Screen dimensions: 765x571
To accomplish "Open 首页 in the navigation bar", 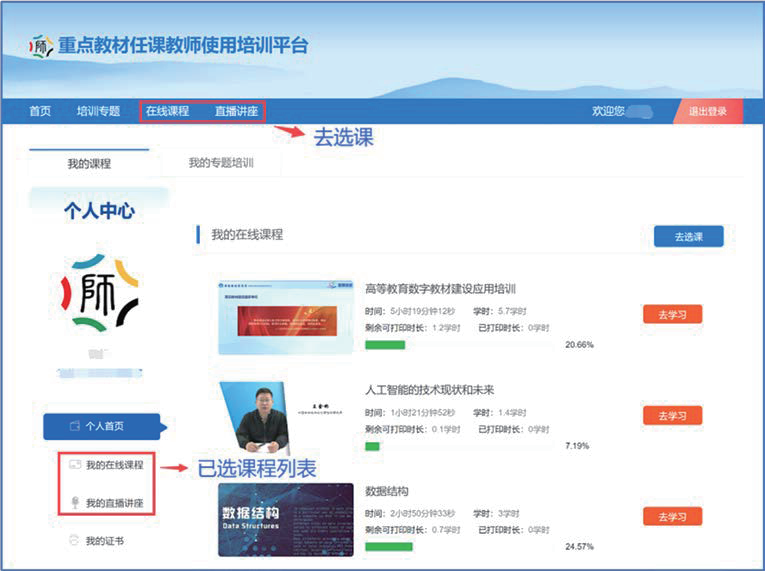I will [40, 111].
